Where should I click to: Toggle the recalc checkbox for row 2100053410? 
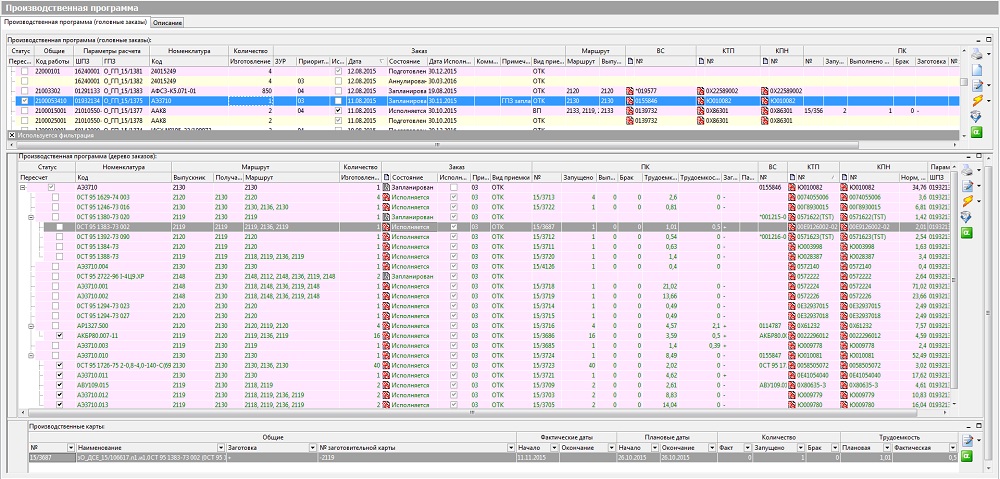coord(25,101)
